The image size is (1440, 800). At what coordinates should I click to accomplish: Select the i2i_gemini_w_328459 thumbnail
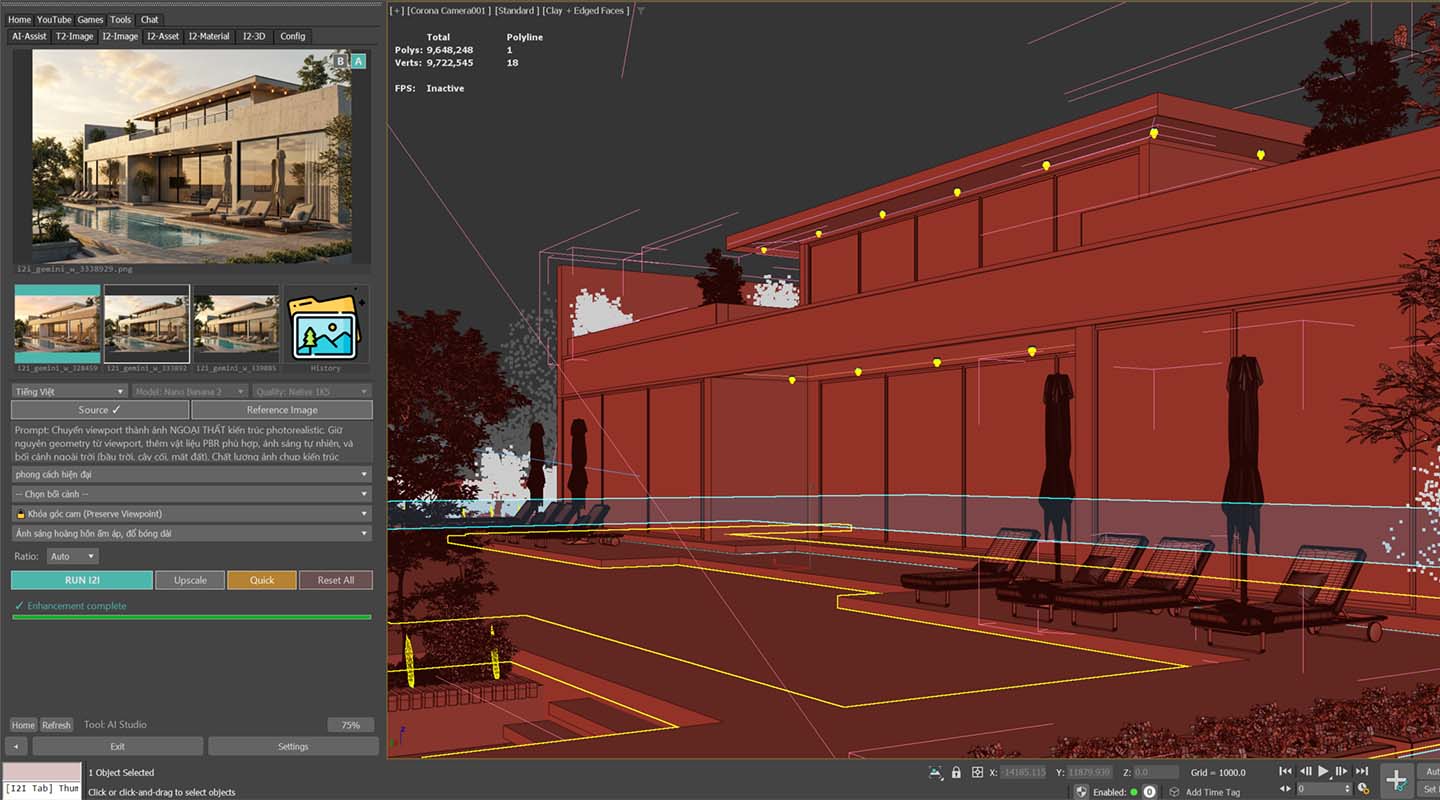[59, 322]
